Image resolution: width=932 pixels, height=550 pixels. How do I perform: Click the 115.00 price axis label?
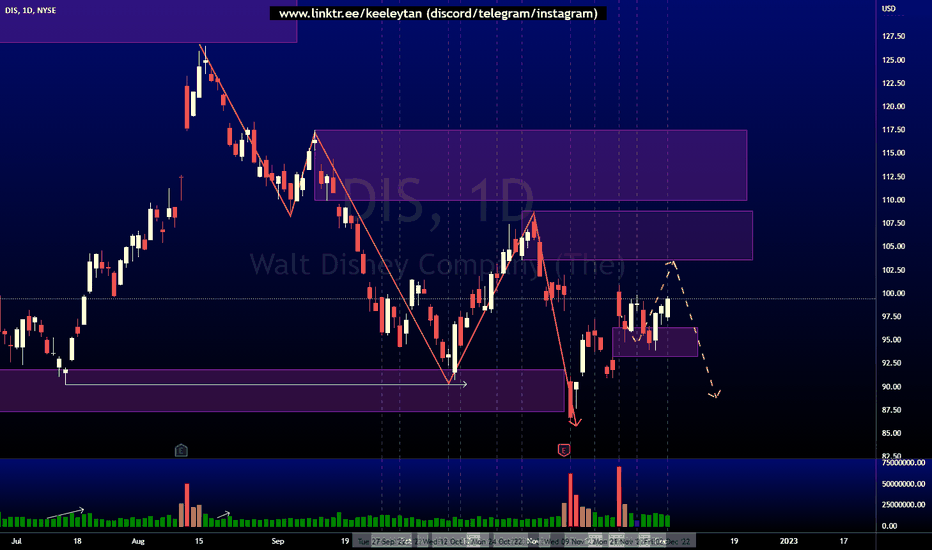point(893,153)
